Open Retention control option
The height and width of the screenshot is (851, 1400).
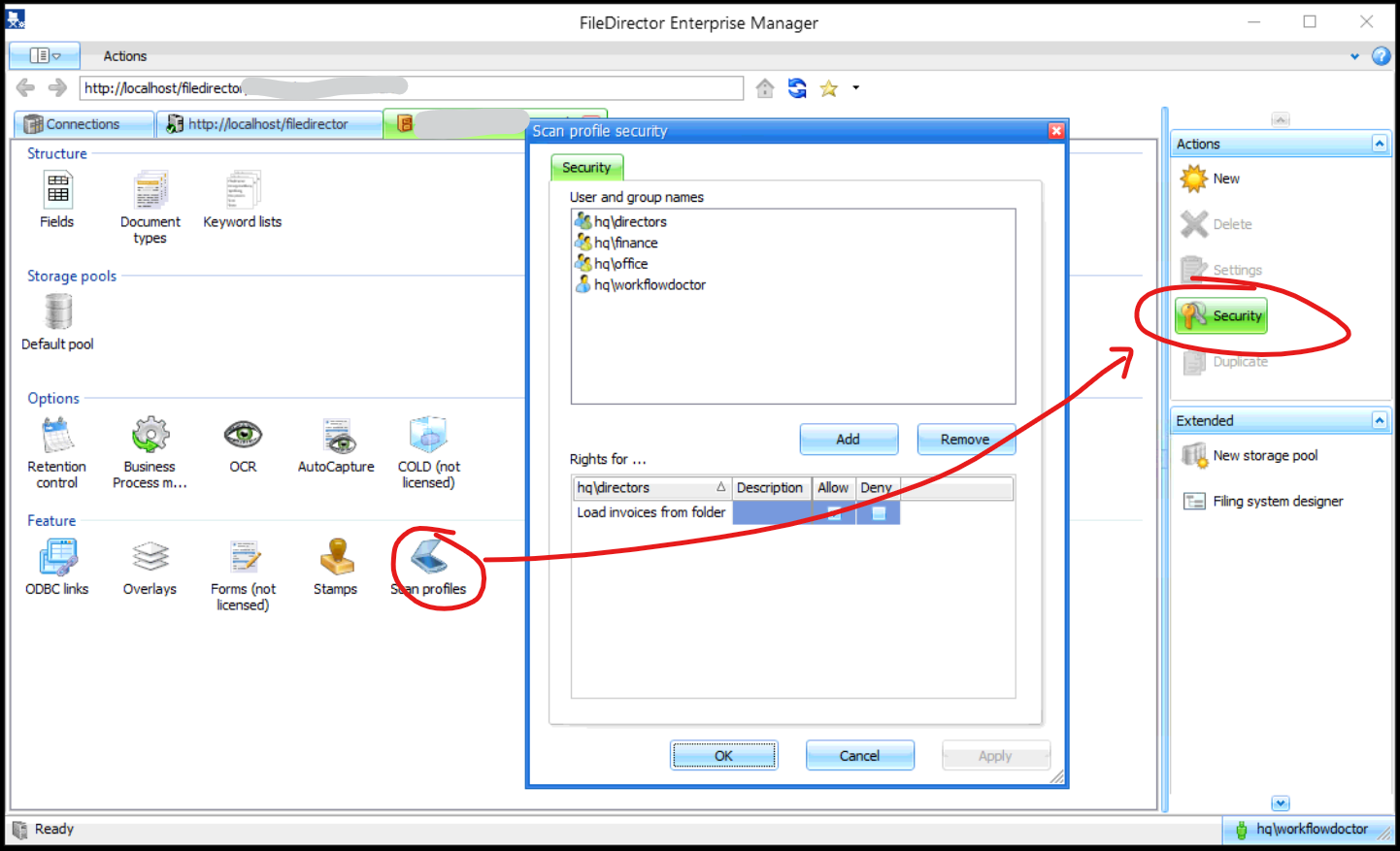click(x=57, y=436)
